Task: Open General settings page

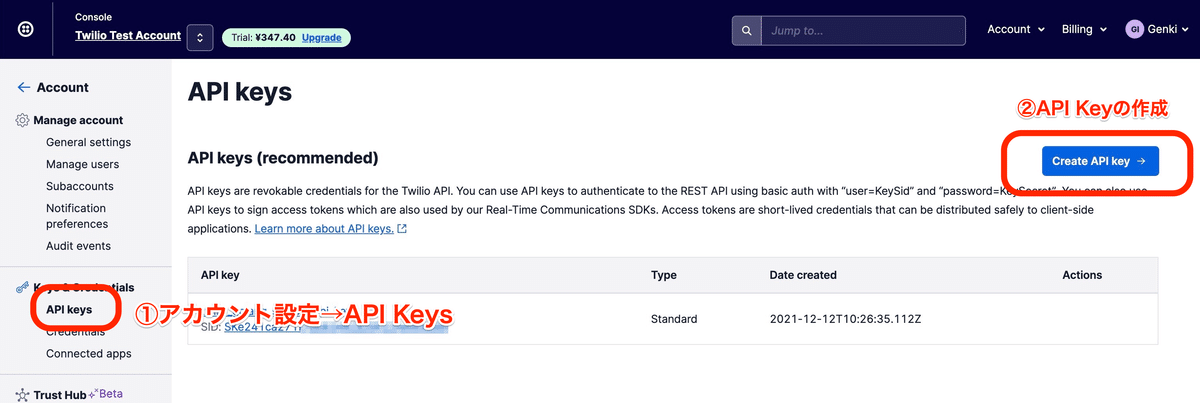Action: pyautogui.click(x=88, y=142)
